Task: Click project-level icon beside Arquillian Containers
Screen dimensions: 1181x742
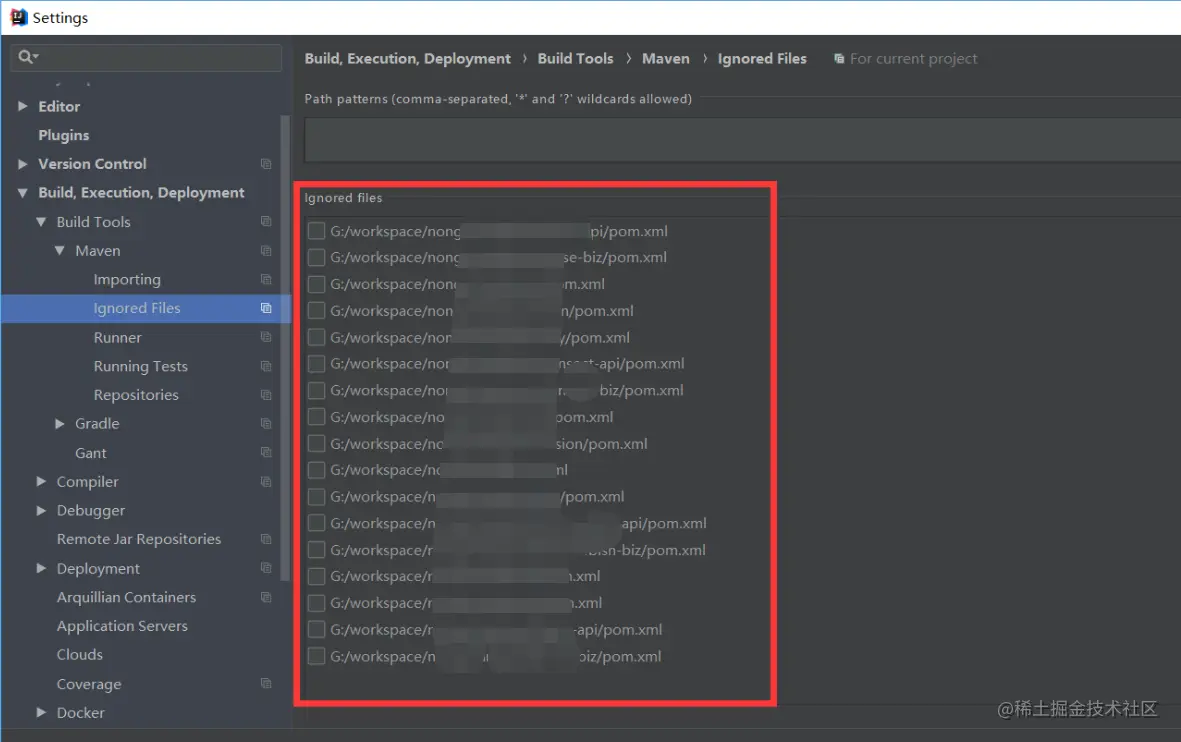Action: tap(266, 597)
